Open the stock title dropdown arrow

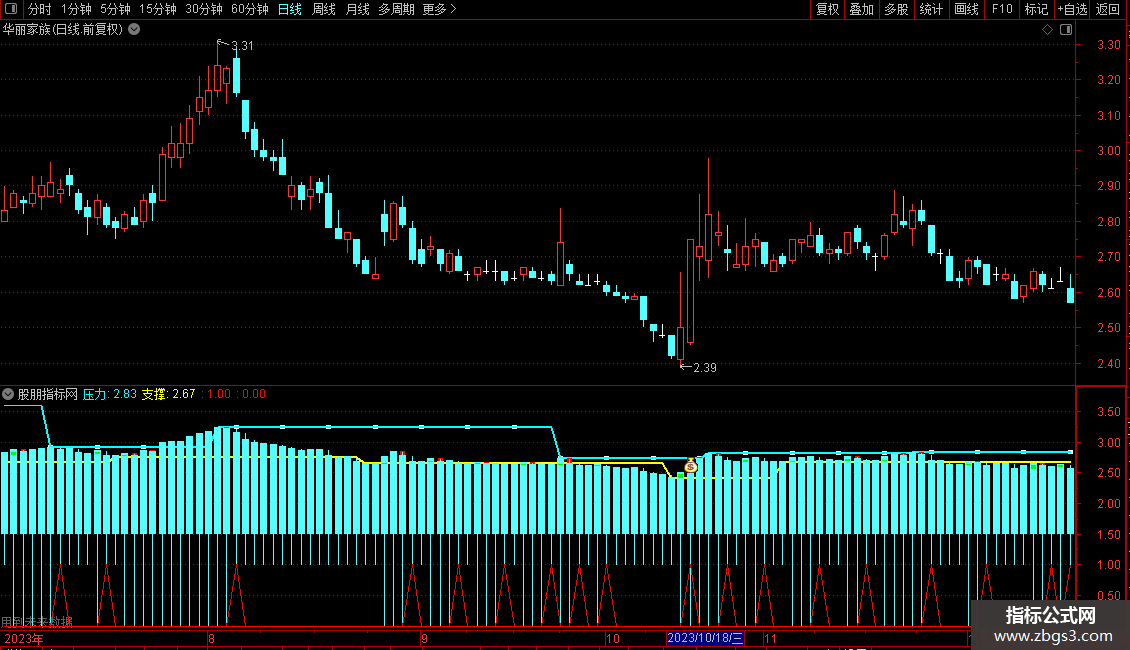tap(134, 30)
